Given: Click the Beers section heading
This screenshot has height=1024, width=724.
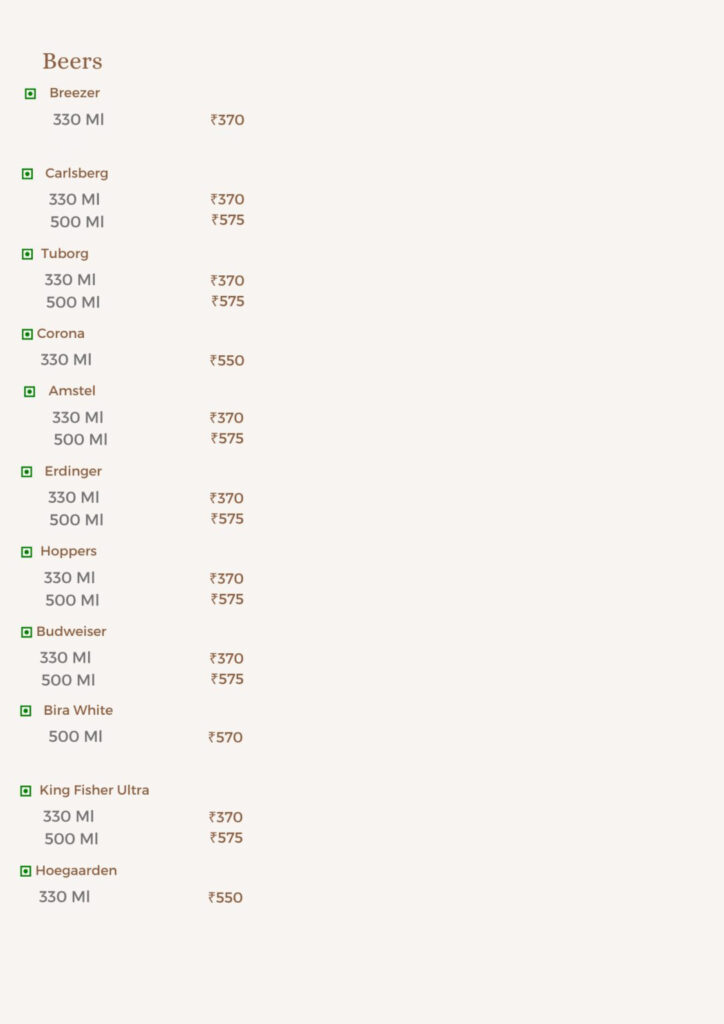Looking at the screenshot, I should click(72, 62).
